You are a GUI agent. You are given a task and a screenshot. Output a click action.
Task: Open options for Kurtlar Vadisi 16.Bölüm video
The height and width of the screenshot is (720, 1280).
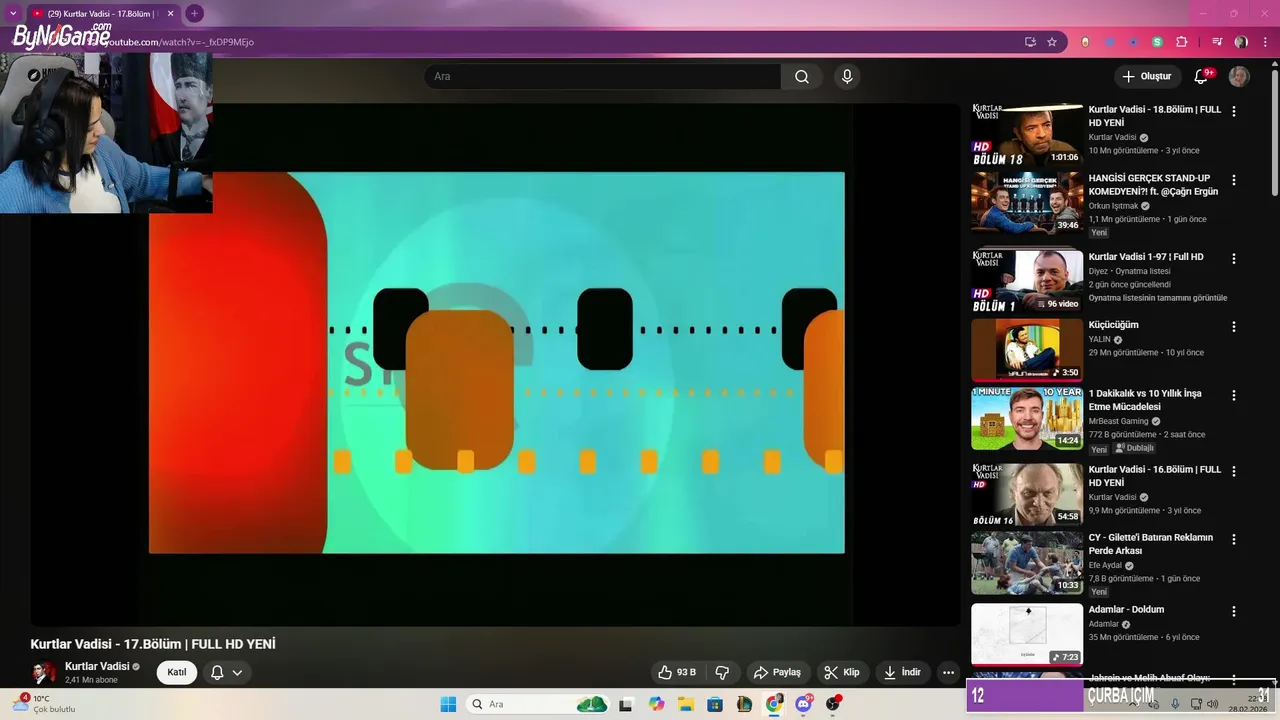click(1234, 471)
